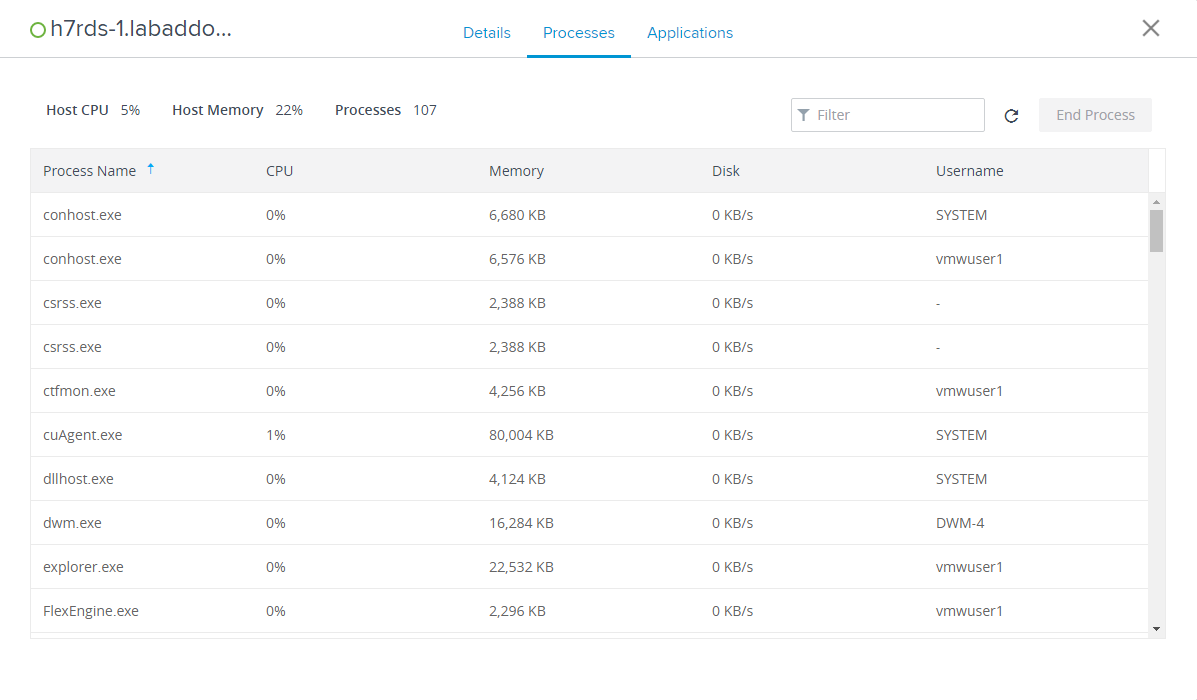Select the dwm.exe process row

[x=72, y=523]
